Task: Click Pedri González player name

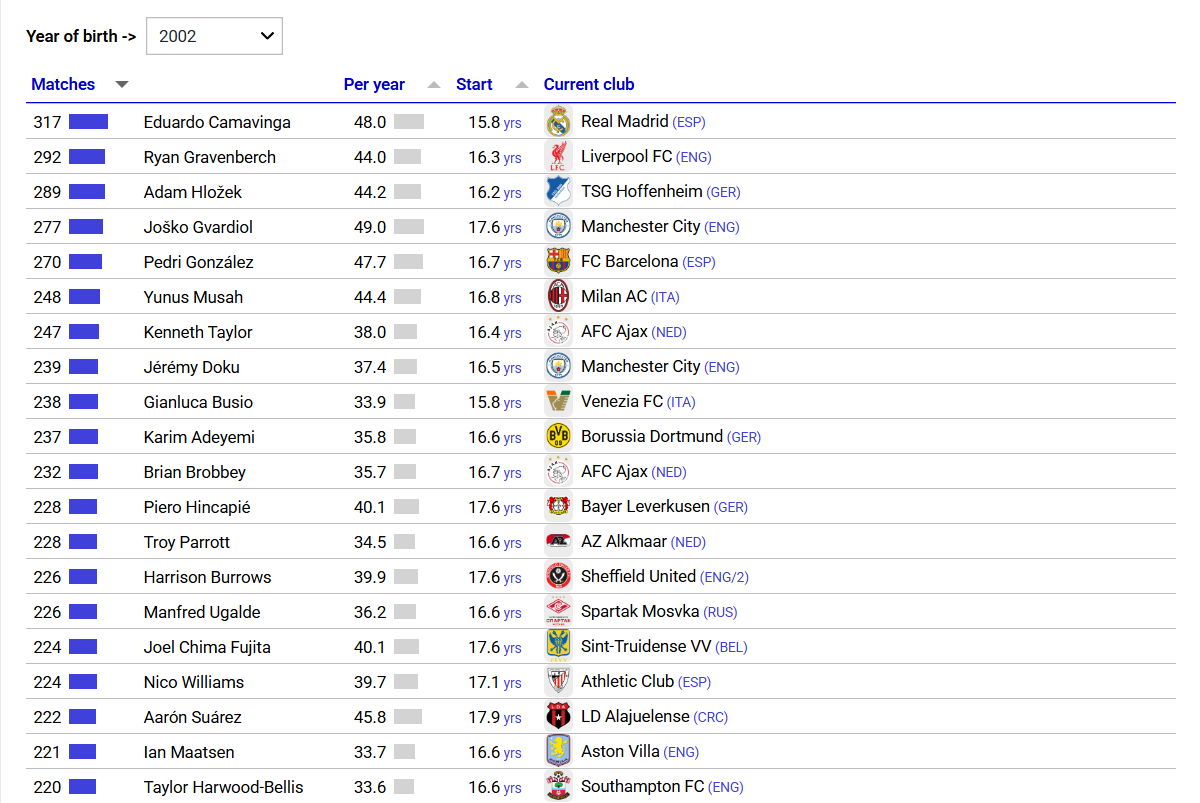Action: click(198, 262)
